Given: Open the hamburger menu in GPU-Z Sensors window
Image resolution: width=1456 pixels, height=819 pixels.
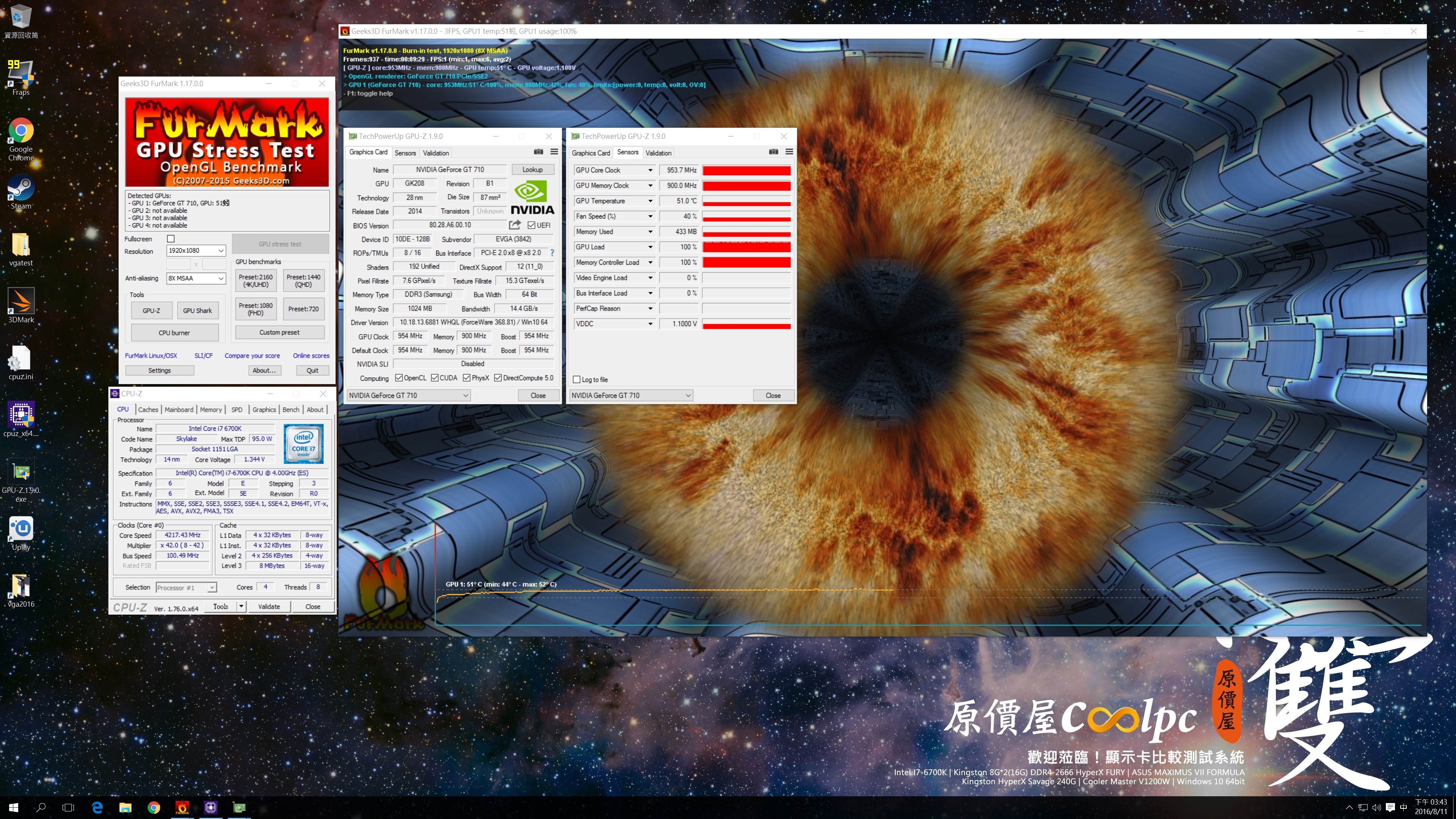Looking at the screenshot, I should coord(789,152).
